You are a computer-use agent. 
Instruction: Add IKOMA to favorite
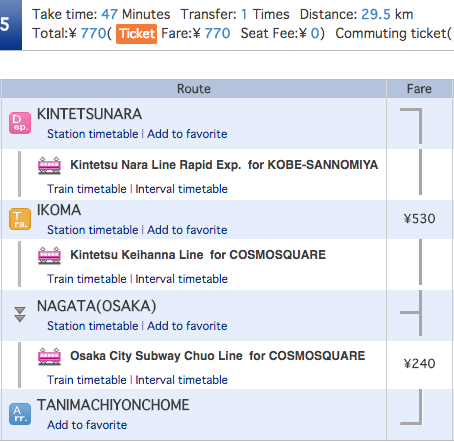[x=187, y=230]
